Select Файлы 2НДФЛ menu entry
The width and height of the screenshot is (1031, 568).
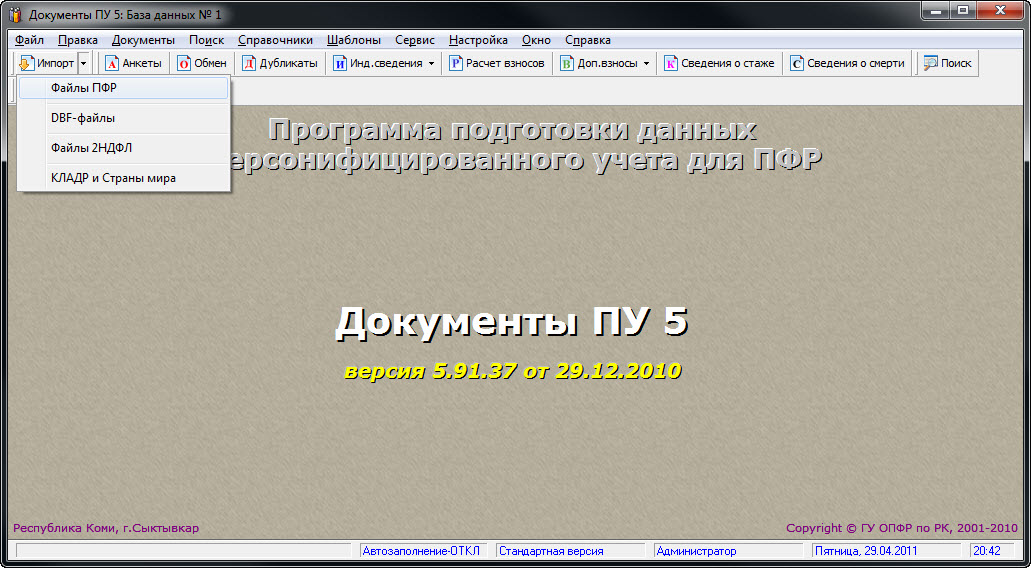click(92, 148)
